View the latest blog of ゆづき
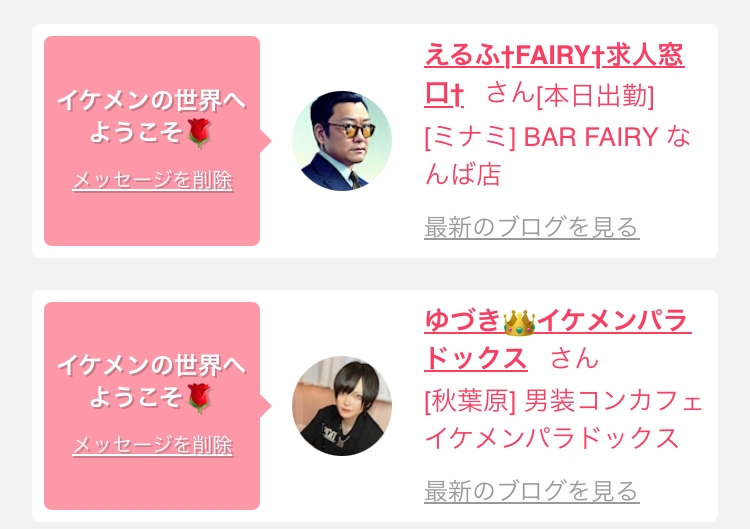 (531, 491)
